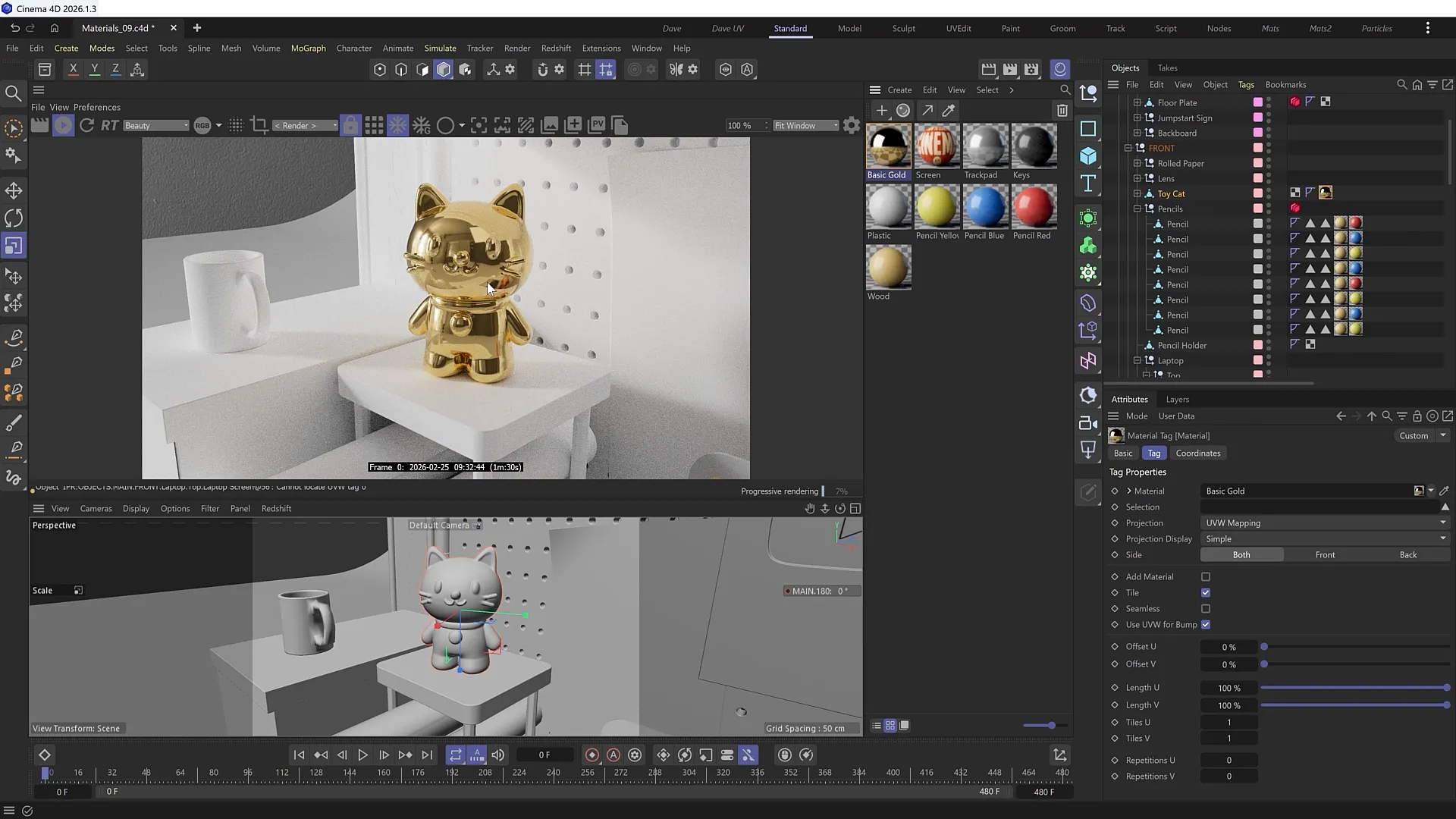This screenshot has height=819, width=1456.
Task: Open Bookmarks in Objects manager
Action: tap(1285, 85)
